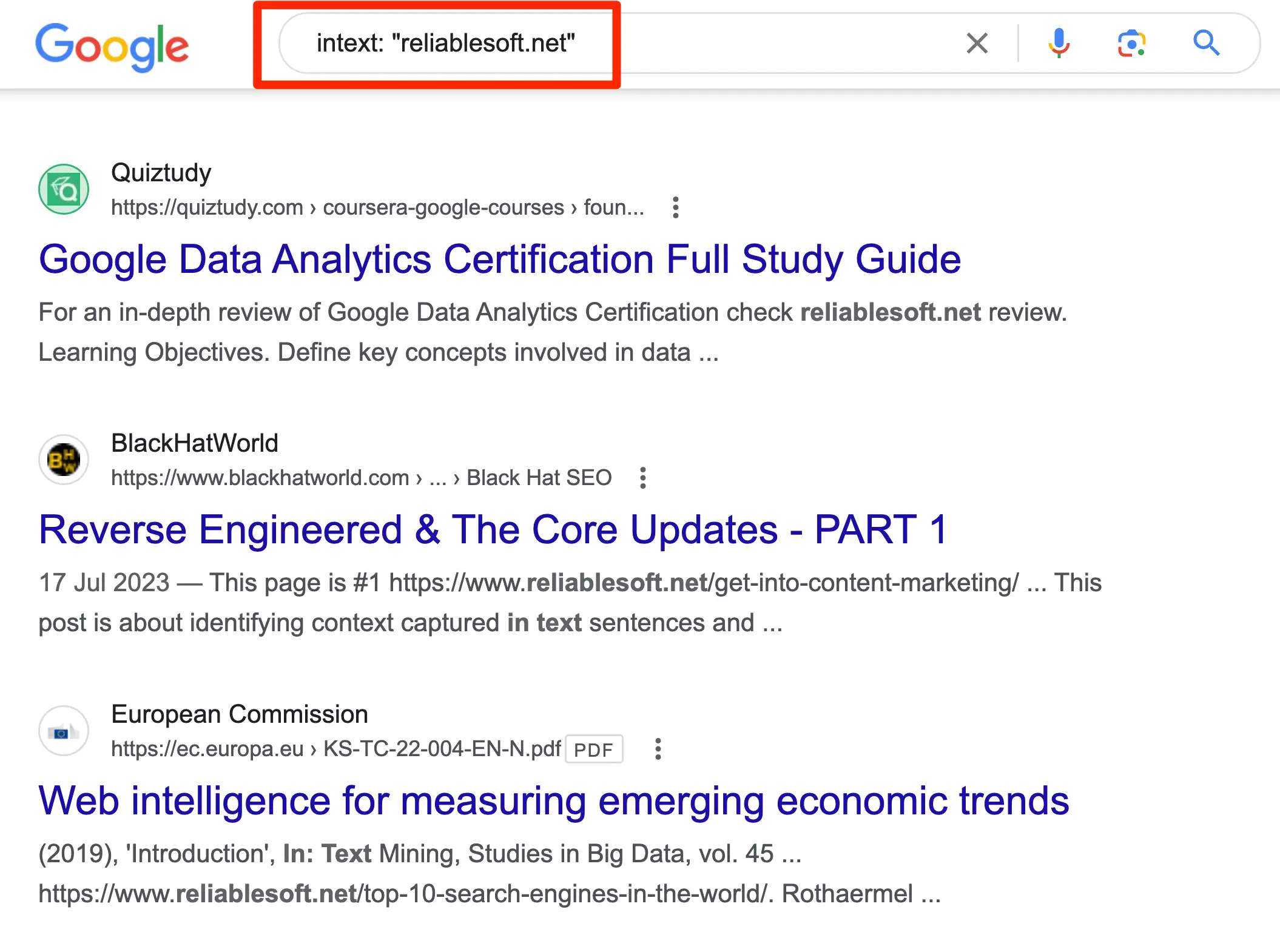
Task: Click the magnifying glass search button
Action: (1206, 43)
